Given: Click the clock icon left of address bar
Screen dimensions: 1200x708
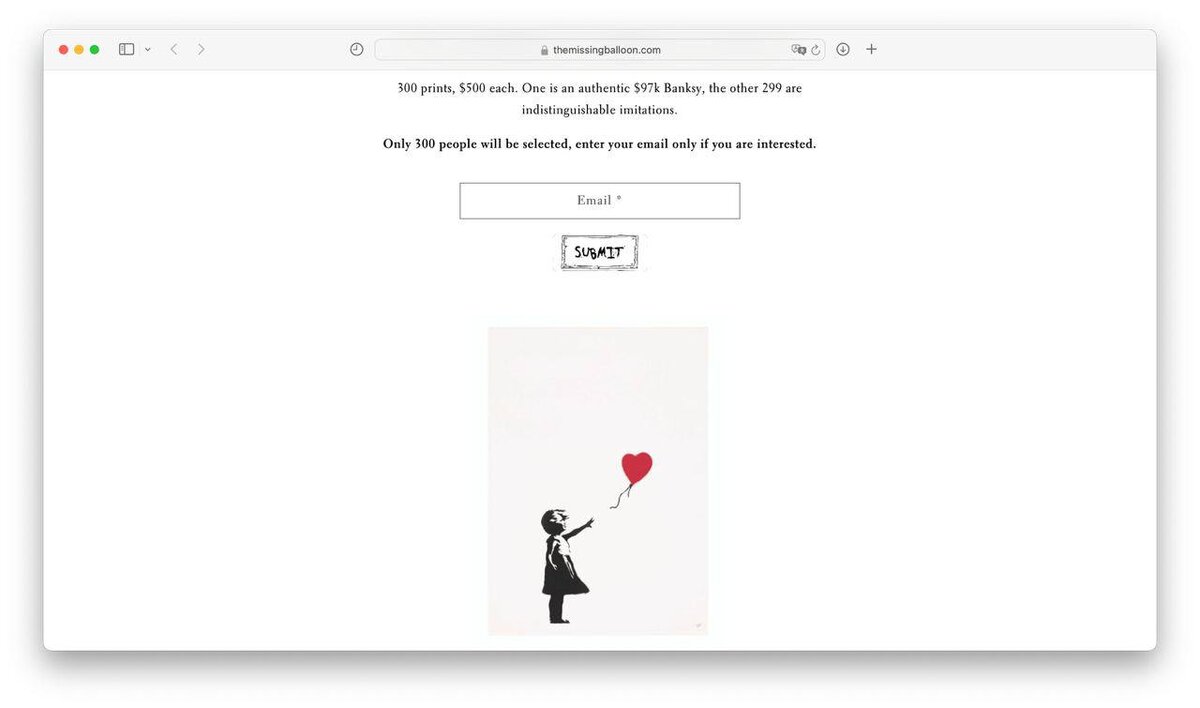Looking at the screenshot, I should pyautogui.click(x=356, y=49).
